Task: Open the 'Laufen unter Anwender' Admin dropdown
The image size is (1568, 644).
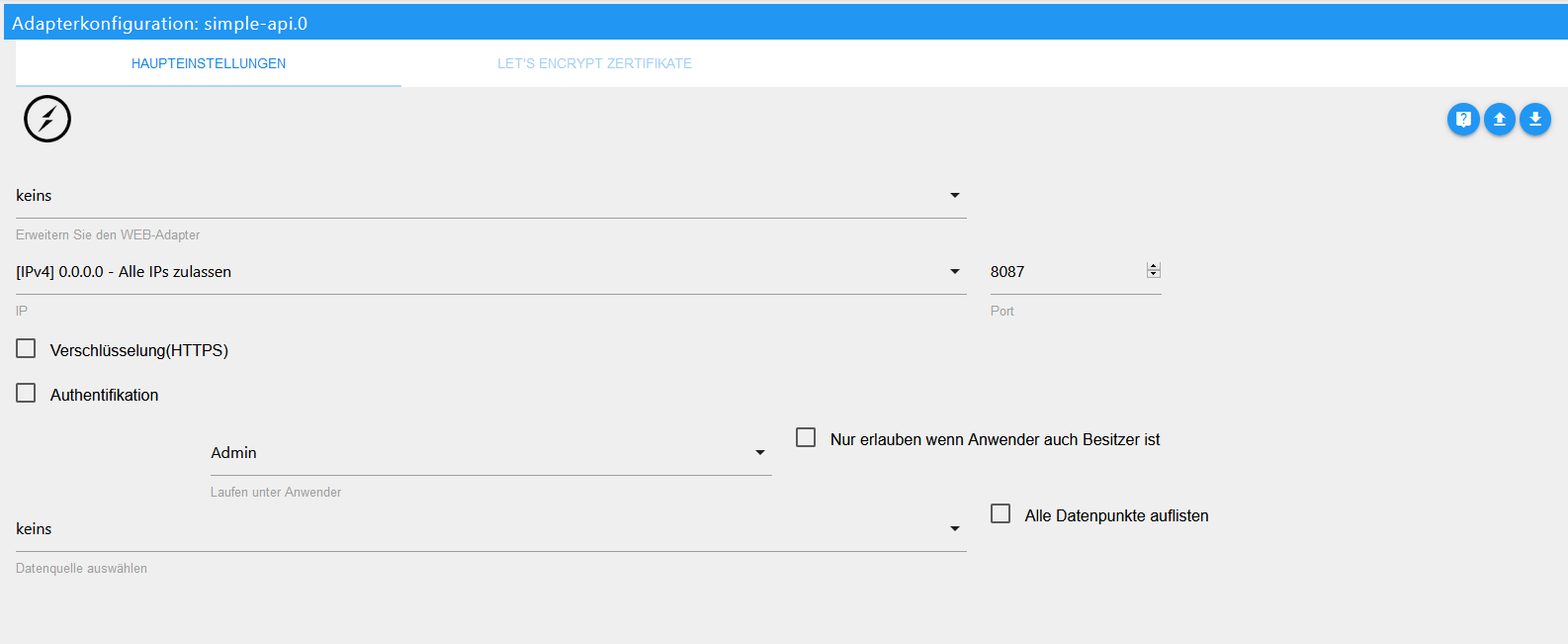Action: pyautogui.click(x=489, y=453)
